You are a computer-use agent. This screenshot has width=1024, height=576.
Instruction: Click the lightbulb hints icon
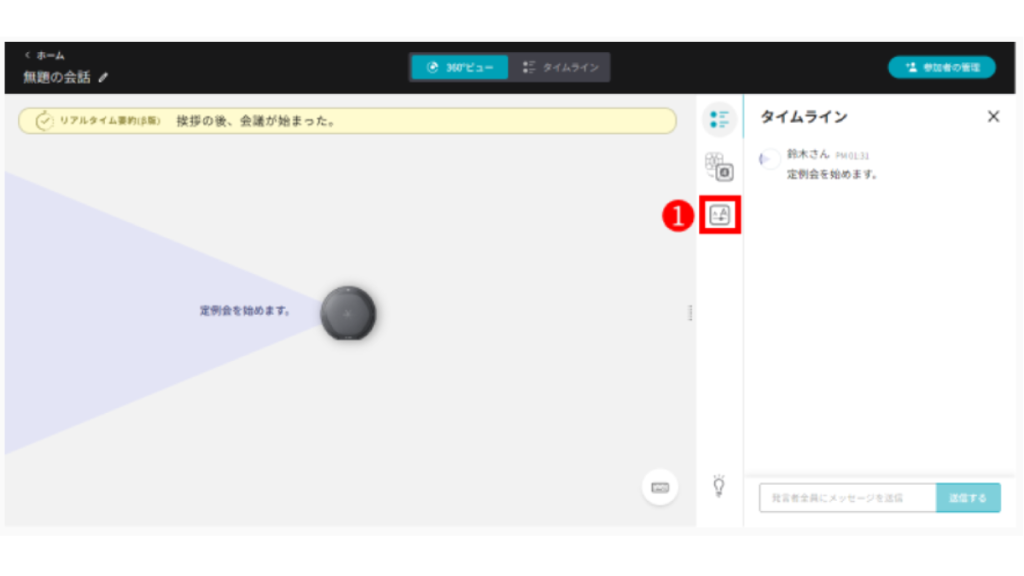[718, 486]
